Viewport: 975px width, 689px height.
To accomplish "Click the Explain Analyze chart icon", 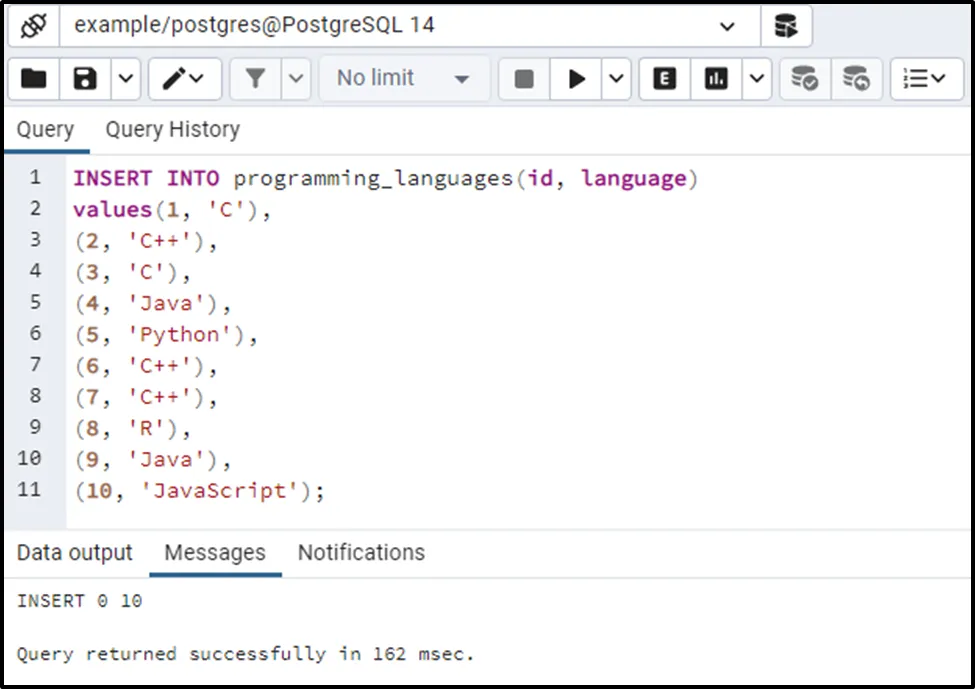I will (716, 79).
